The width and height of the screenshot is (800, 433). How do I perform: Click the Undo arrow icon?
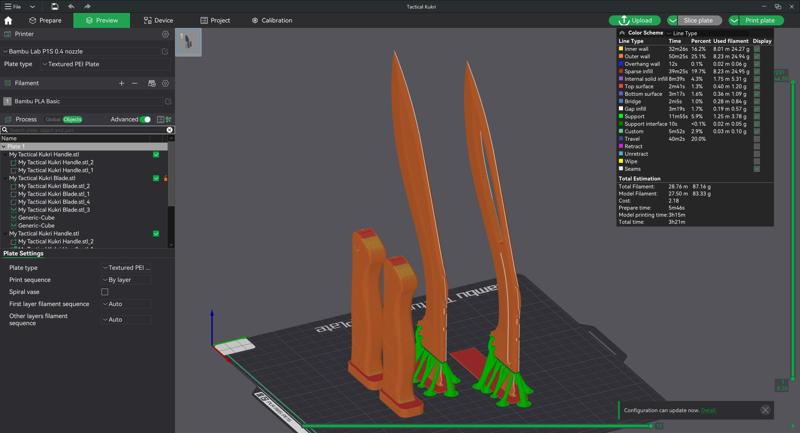[x=71, y=6]
